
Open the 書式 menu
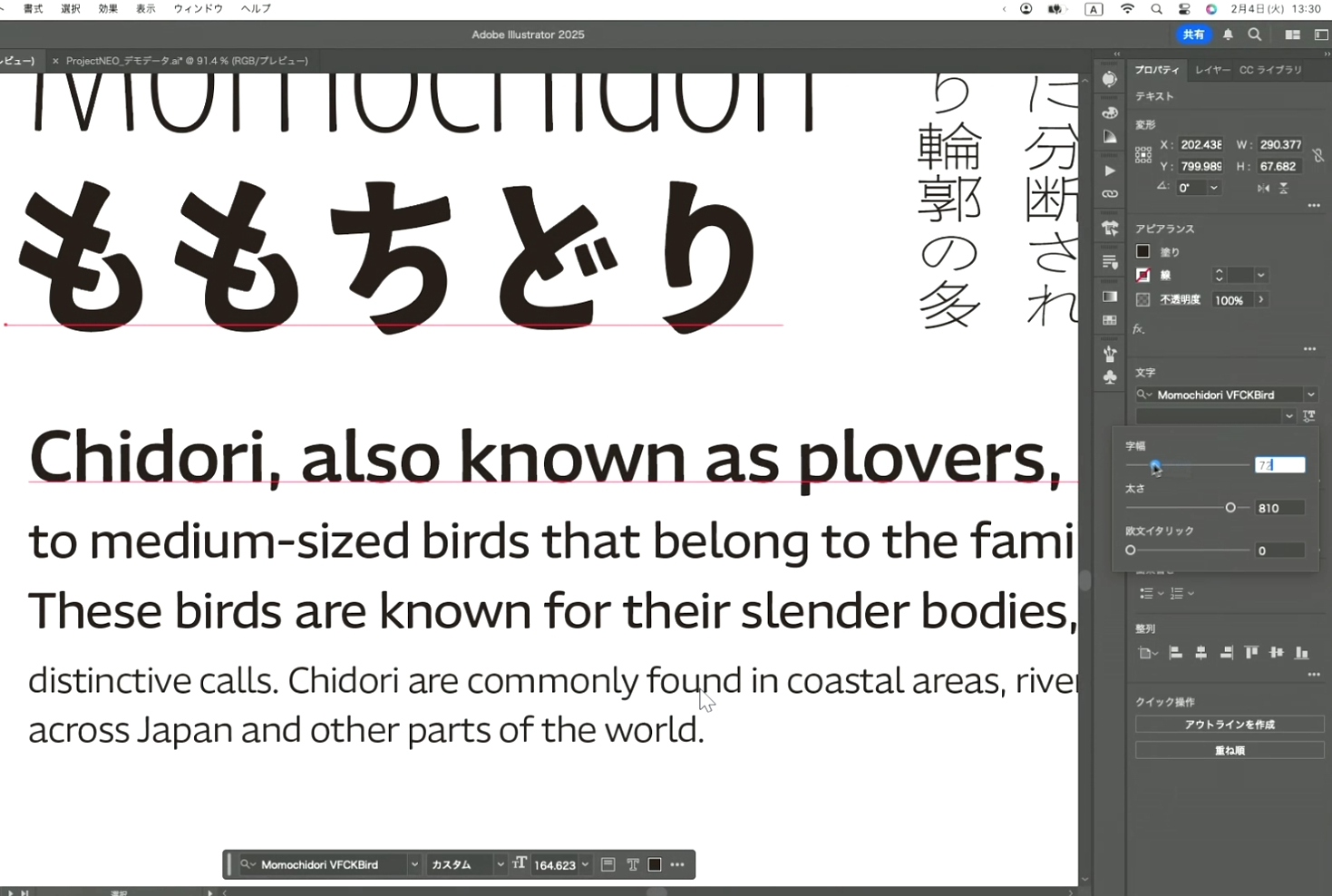[x=34, y=8]
